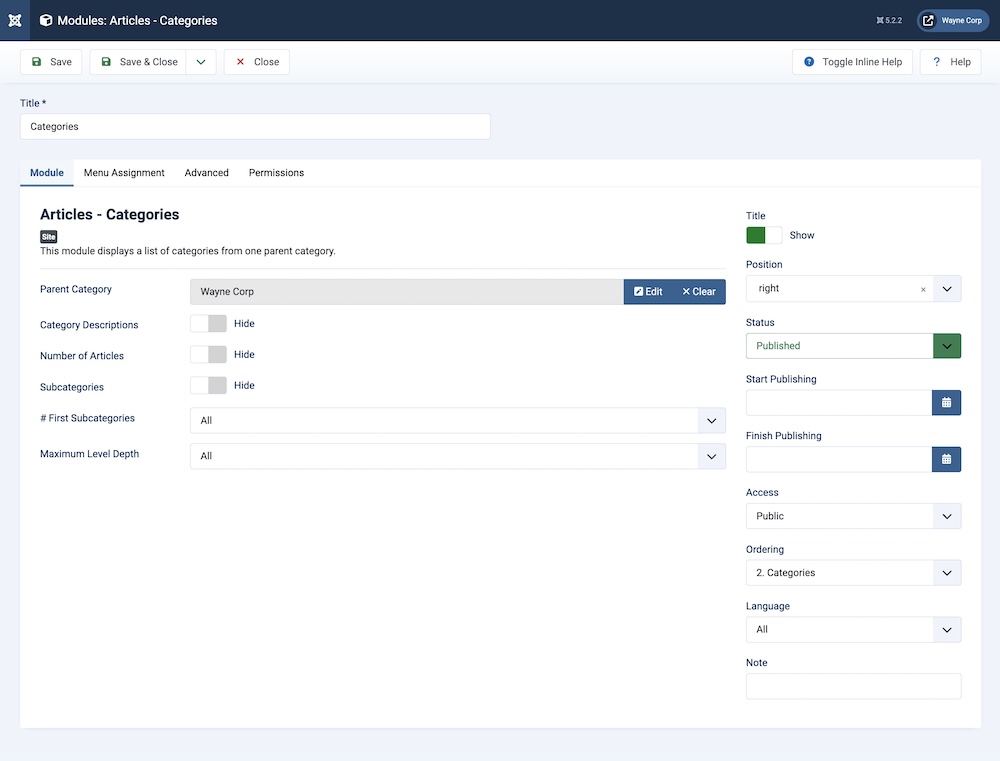
Task: Click the Close button with red X
Action: tap(256, 62)
